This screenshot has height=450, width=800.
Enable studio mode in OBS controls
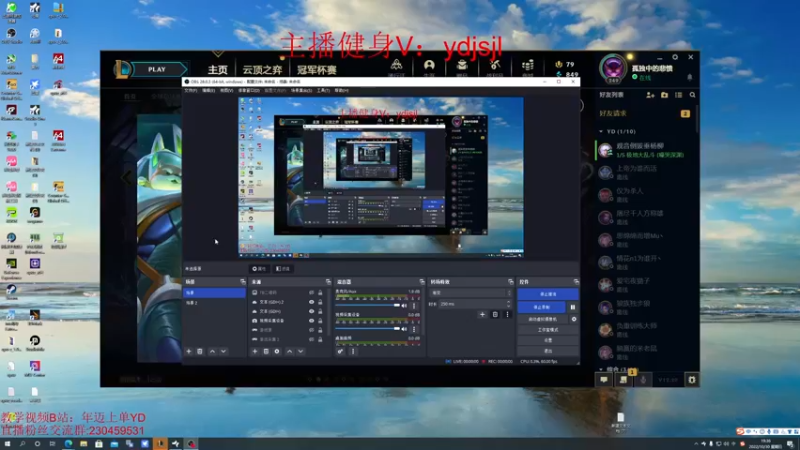(x=548, y=330)
